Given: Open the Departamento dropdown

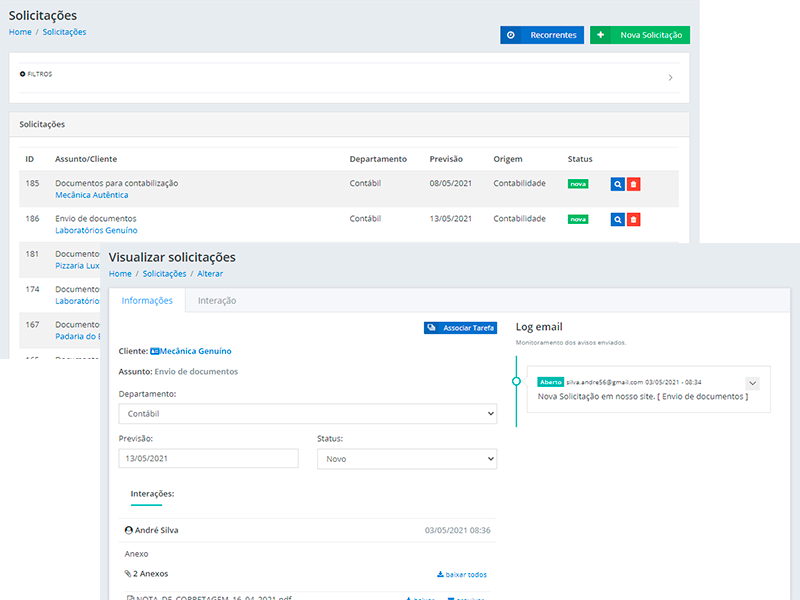Looking at the screenshot, I should click(x=307, y=413).
